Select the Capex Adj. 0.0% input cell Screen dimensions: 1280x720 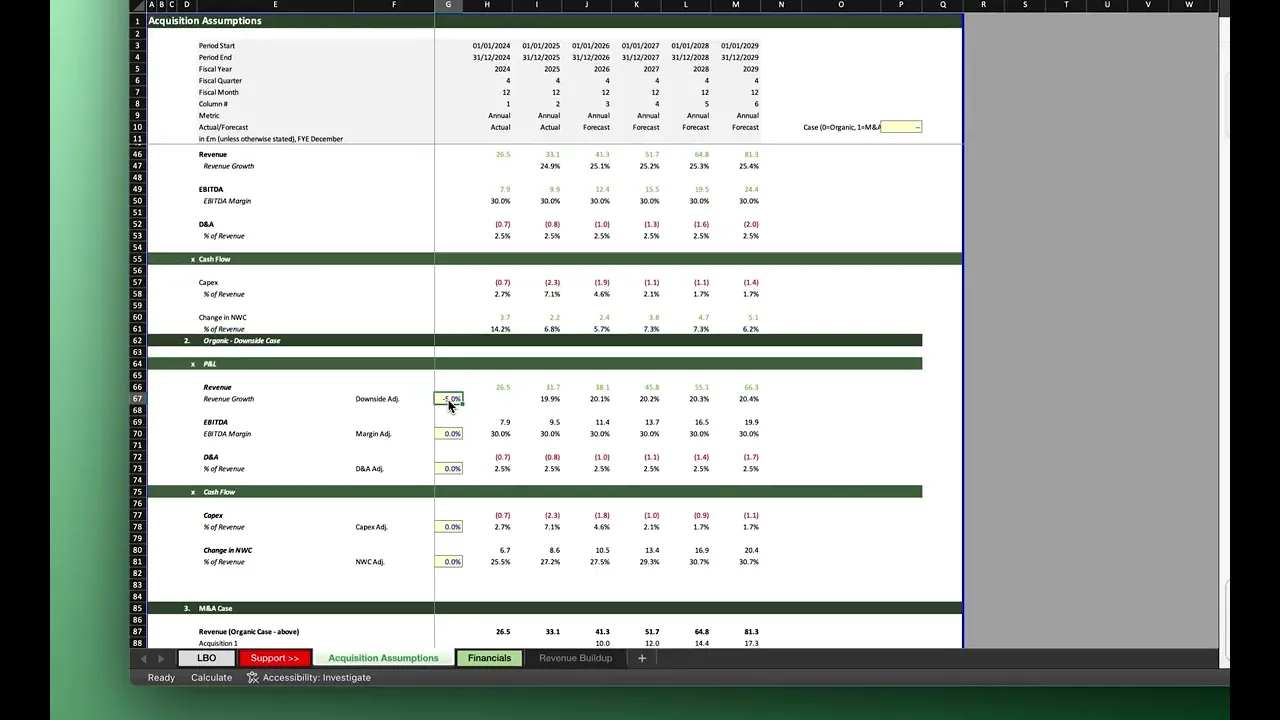click(449, 527)
